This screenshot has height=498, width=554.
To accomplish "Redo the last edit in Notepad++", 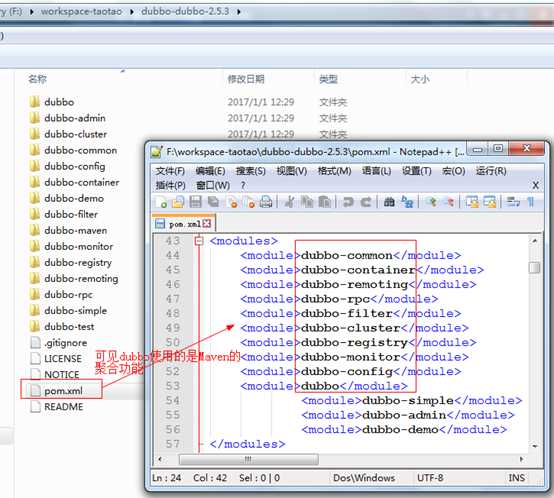I will (x=366, y=202).
